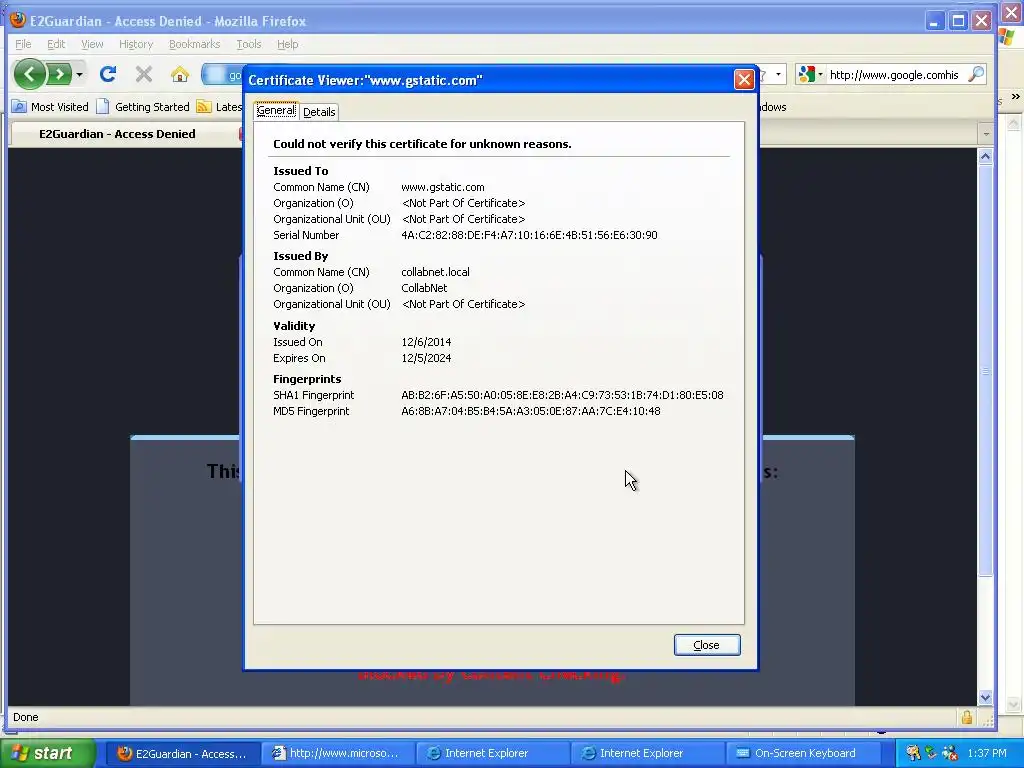Close the Certificate Viewer with the red X

744,80
